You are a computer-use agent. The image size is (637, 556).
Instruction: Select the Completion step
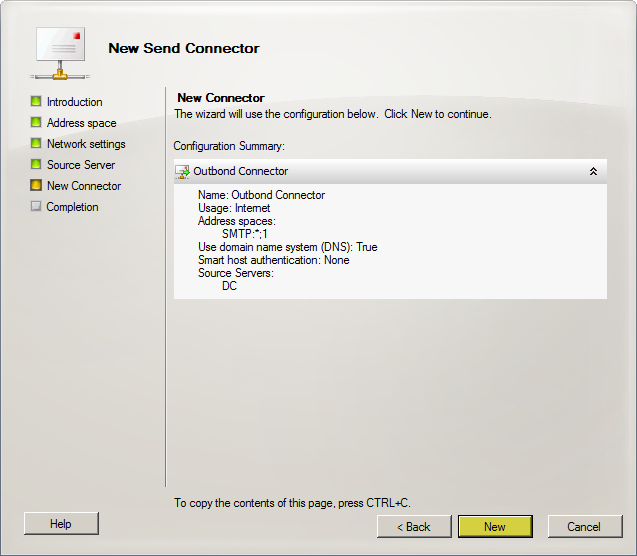click(72, 207)
